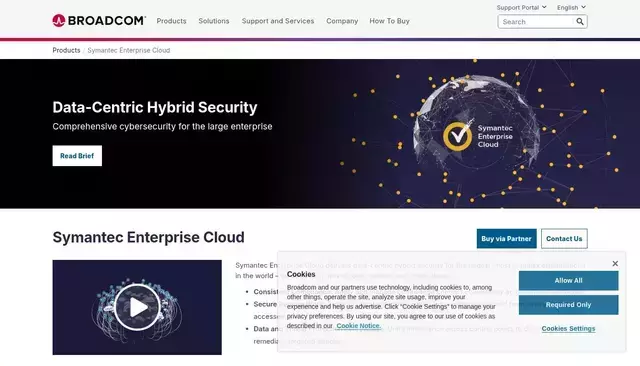Open the Company menu
Screen dimensions: 640x366
click(x=342, y=21)
